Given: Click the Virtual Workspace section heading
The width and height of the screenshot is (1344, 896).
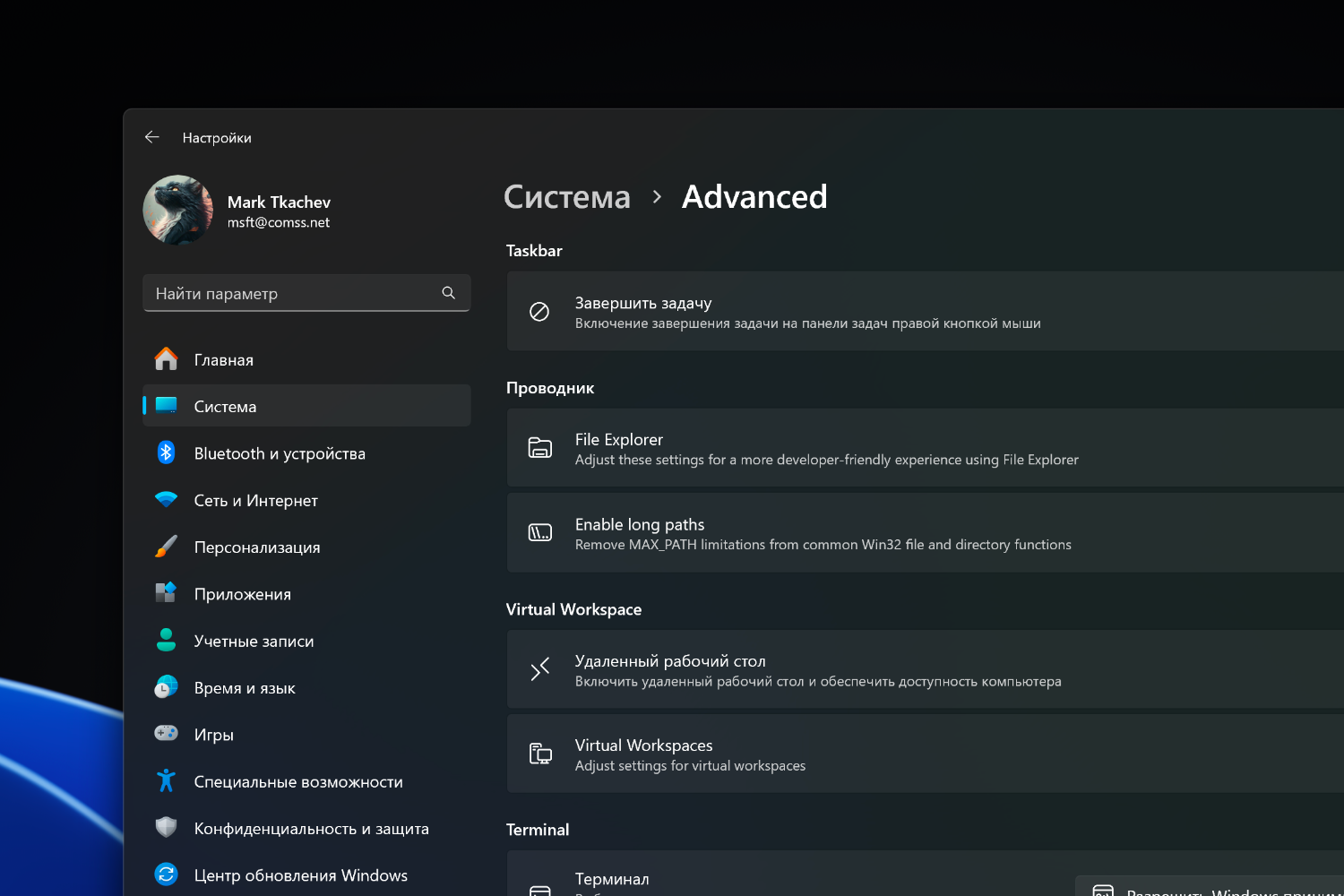Looking at the screenshot, I should coord(573,609).
